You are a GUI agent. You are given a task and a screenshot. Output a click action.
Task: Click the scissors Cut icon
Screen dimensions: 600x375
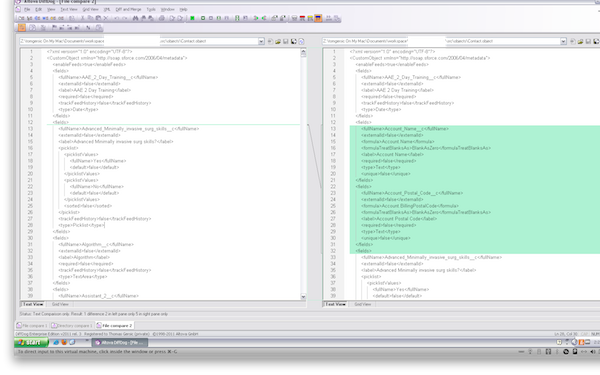point(83,18)
